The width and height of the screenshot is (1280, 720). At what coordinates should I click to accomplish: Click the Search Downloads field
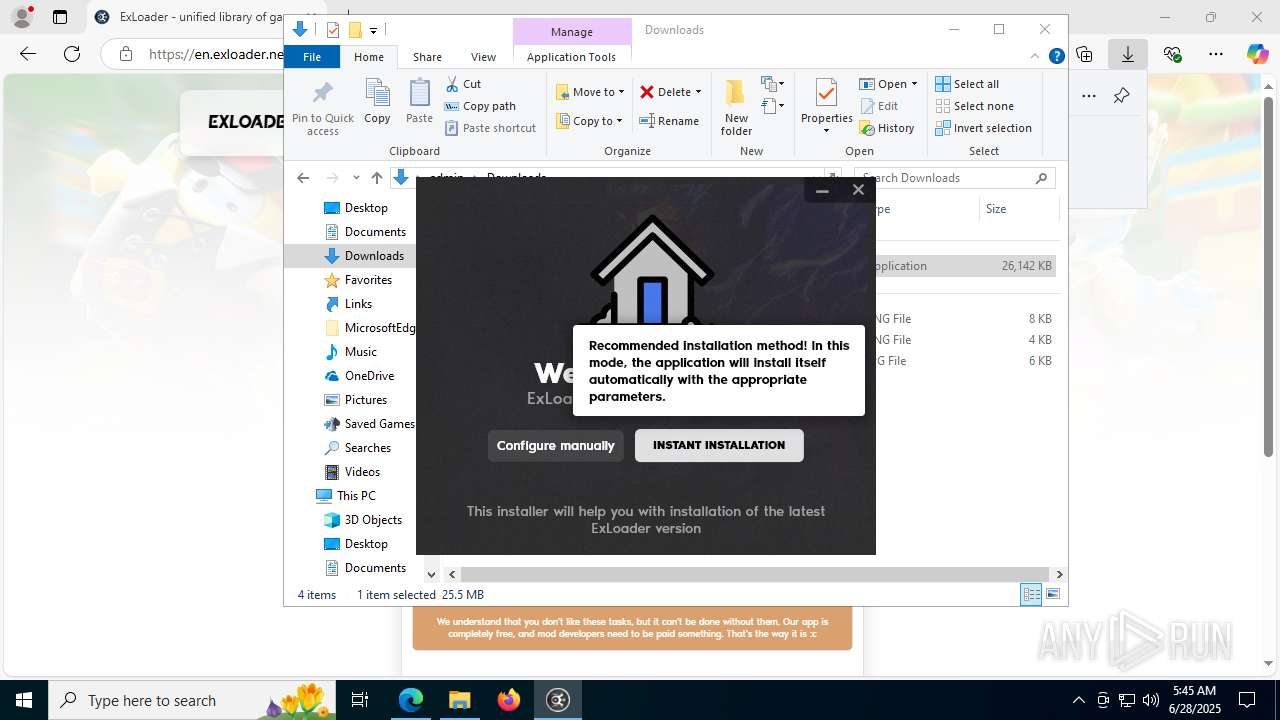pyautogui.click(x=953, y=178)
